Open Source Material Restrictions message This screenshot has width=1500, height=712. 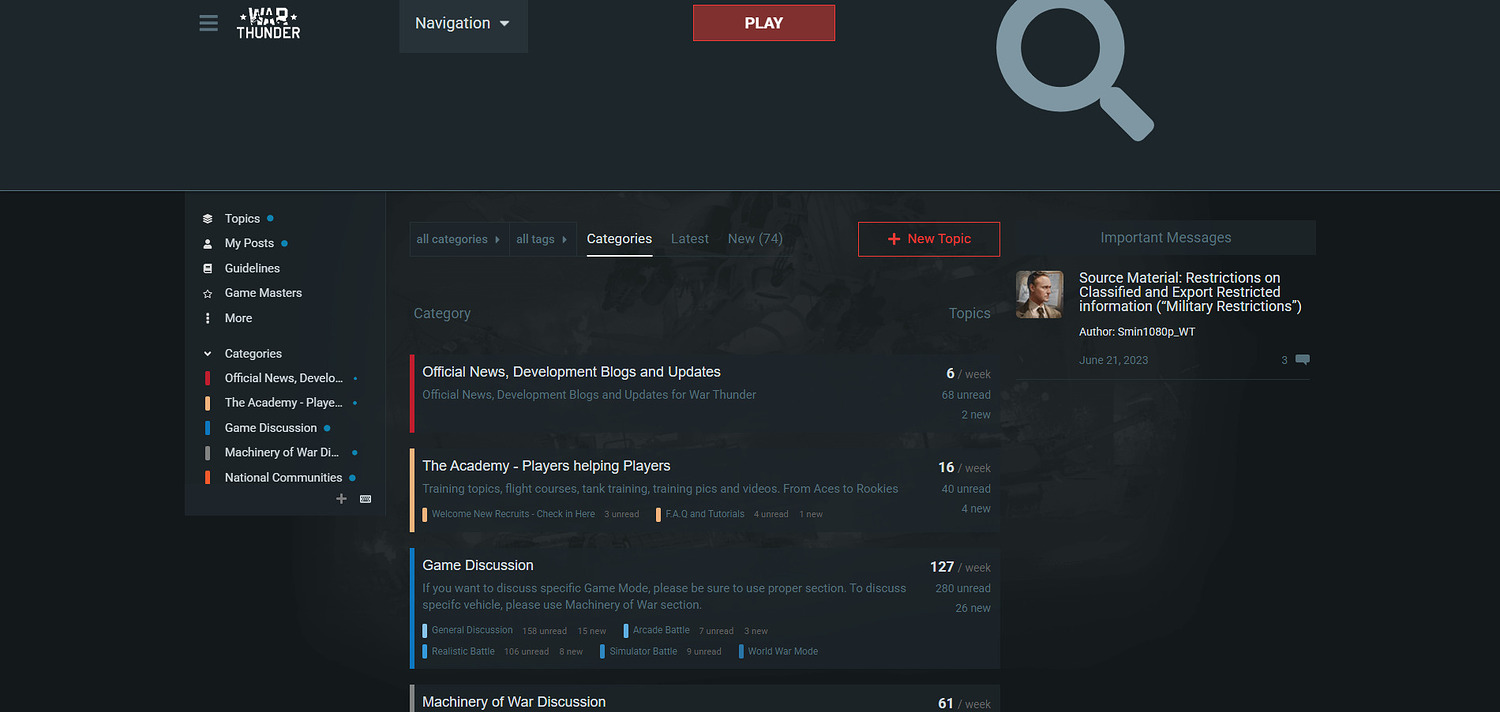(x=1190, y=292)
